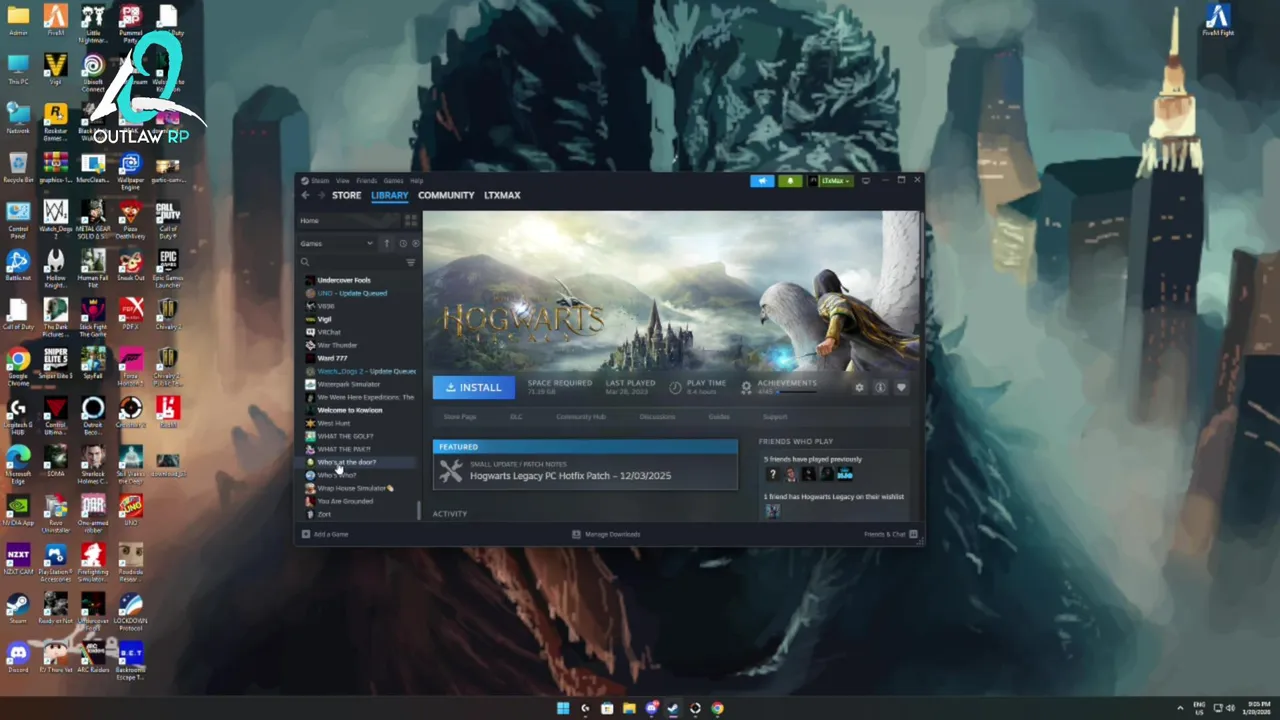The height and width of the screenshot is (720, 1280).
Task: Open the Friends menu
Action: (x=367, y=181)
